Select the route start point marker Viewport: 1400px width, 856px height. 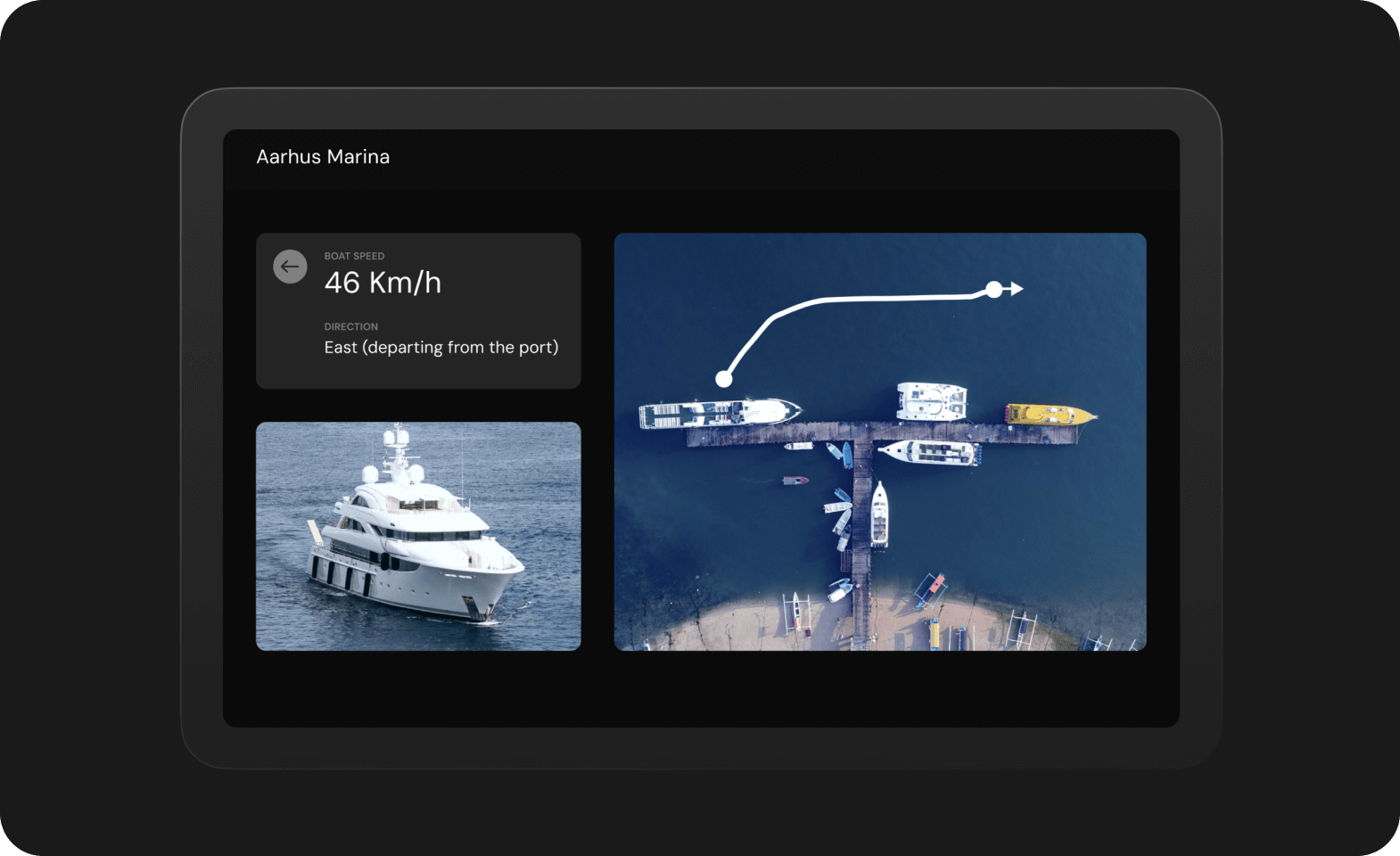tap(724, 379)
